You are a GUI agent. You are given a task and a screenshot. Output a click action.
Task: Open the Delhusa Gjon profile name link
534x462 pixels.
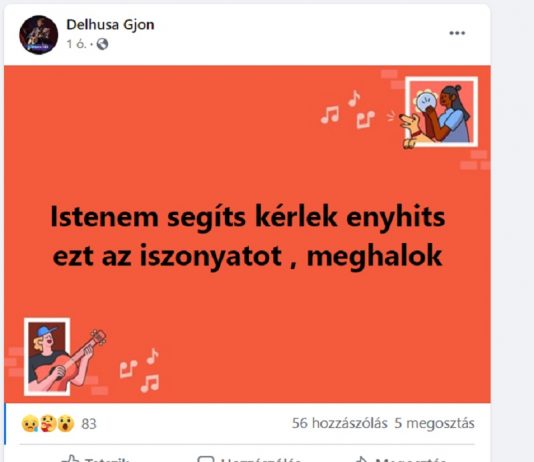tap(110, 25)
